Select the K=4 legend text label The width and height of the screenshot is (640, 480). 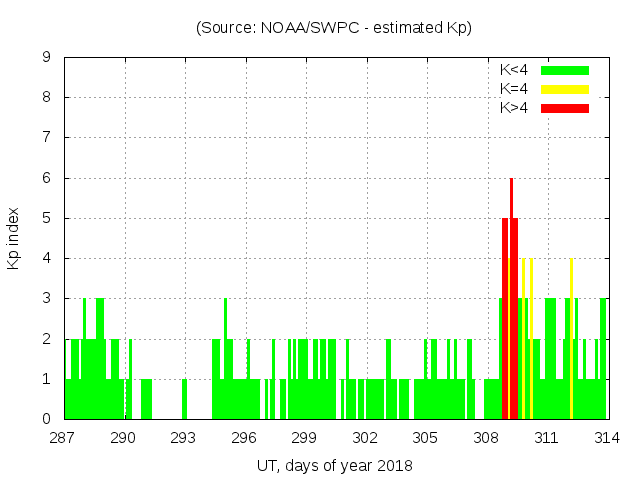pyautogui.click(x=514, y=89)
